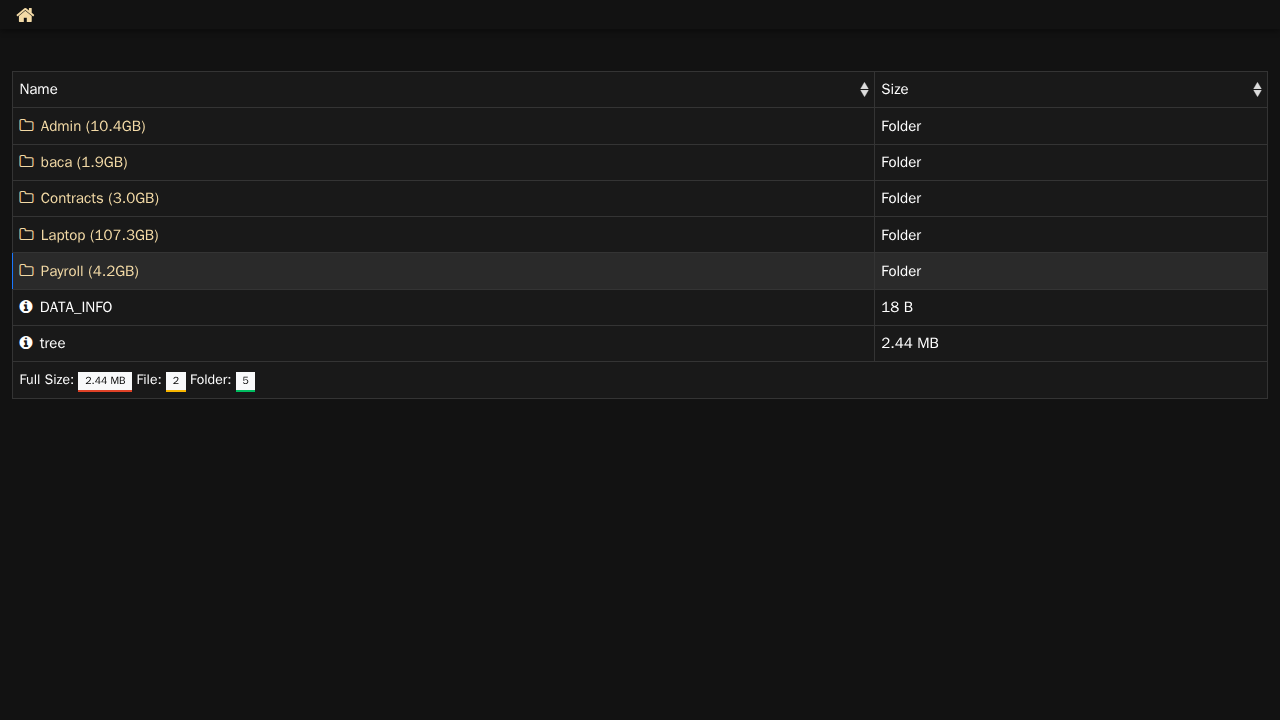
Task: Click the 2.44 MB full size badge
Action: 105,381
